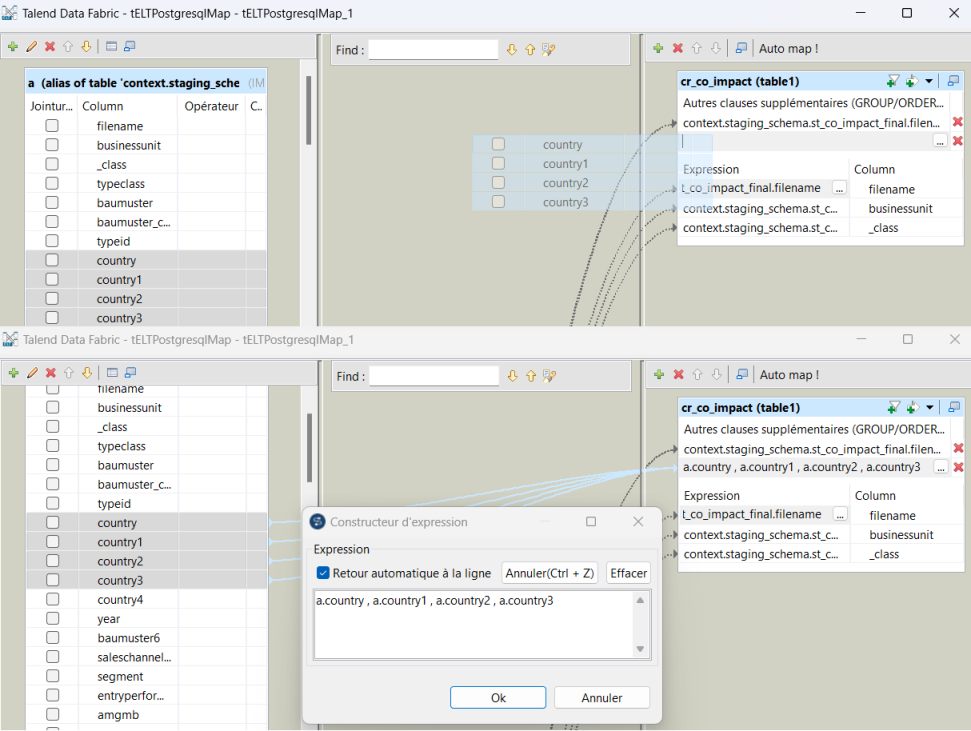Viewport: 971px width, 731px height.
Task: Minimize all input tables in upper window
Action: tap(111, 46)
